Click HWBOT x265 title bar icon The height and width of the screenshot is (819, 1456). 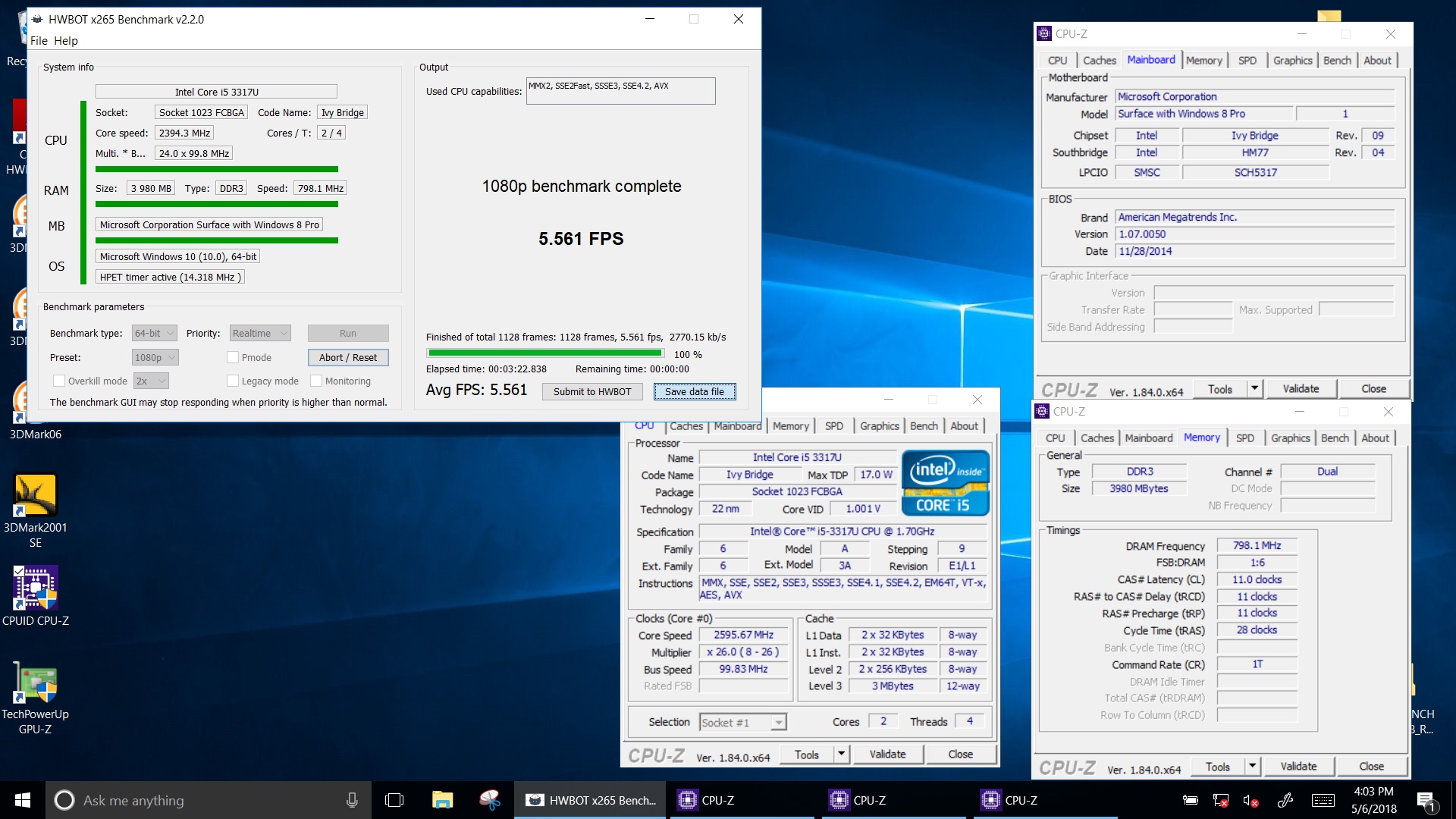[x=37, y=19]
